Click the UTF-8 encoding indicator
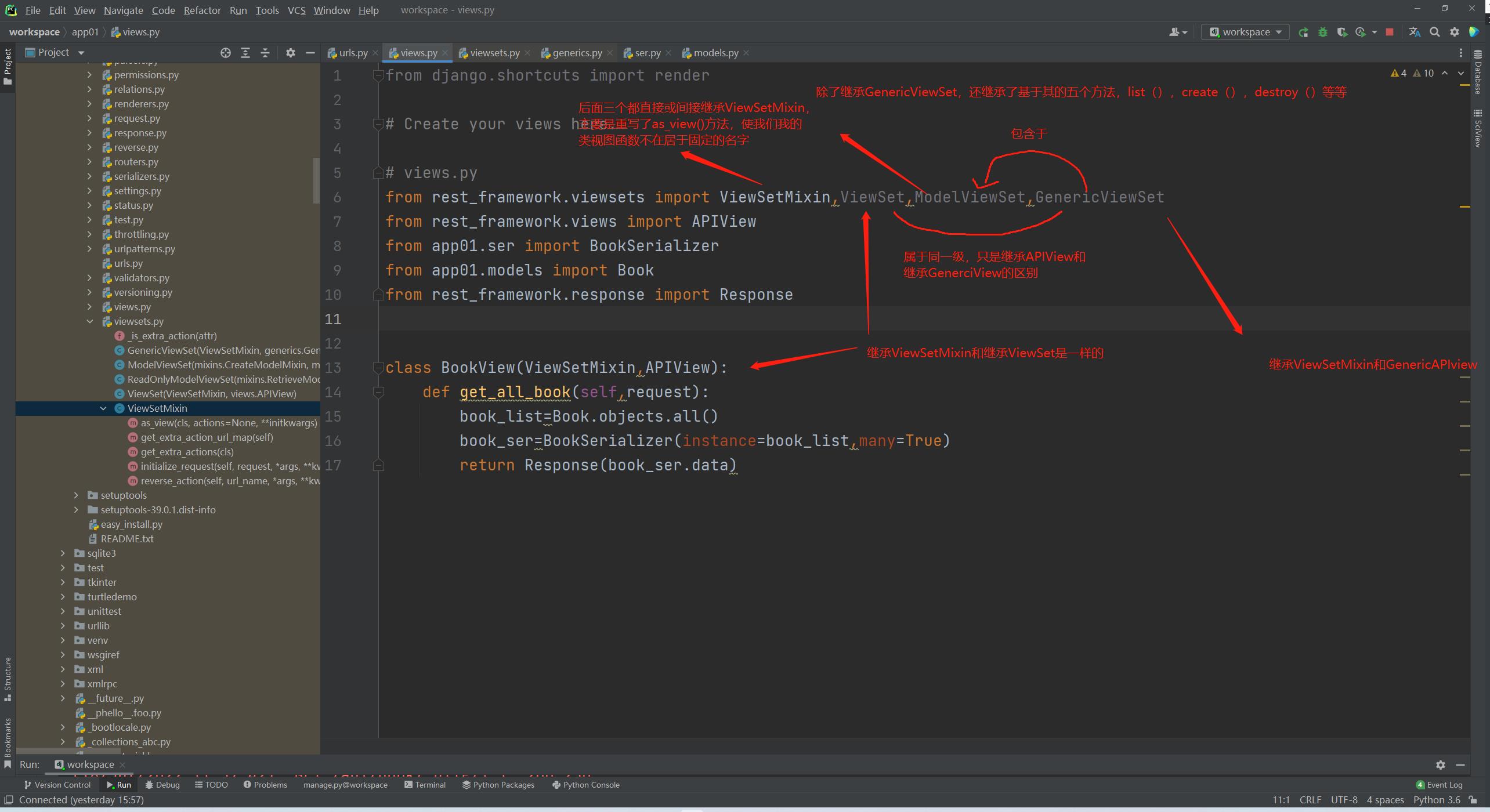Image resolution: width=1490 pixels, height=812 pixels. (x=1344, y=800)
